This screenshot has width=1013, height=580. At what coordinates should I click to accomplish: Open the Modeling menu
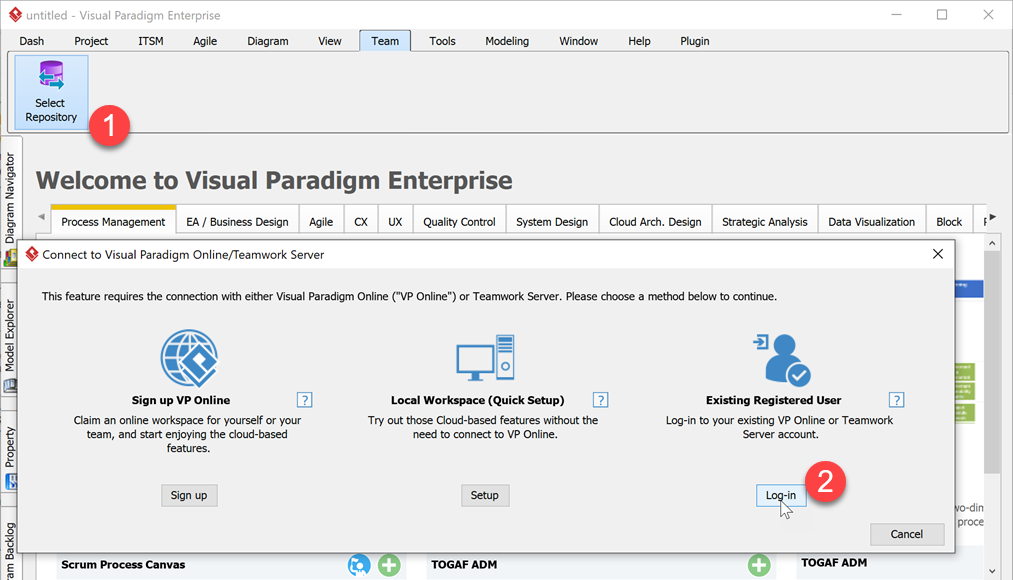[x=507, y=41]
